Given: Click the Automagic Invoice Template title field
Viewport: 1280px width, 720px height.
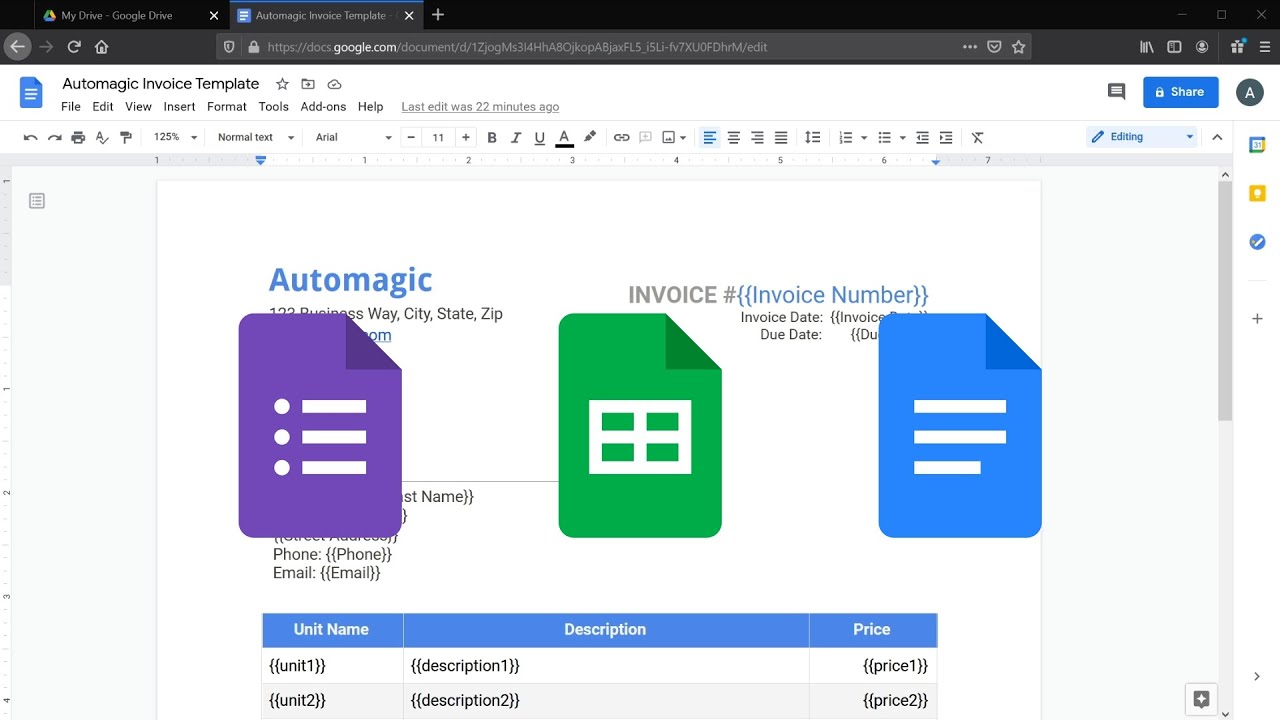Looking at the screenshot, I should click(161, 84).
